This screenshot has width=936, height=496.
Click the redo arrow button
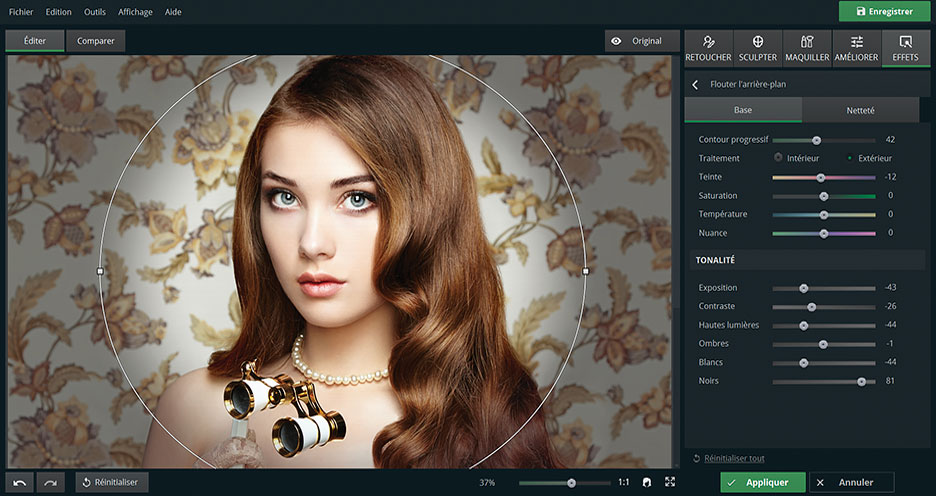point(50,483)
